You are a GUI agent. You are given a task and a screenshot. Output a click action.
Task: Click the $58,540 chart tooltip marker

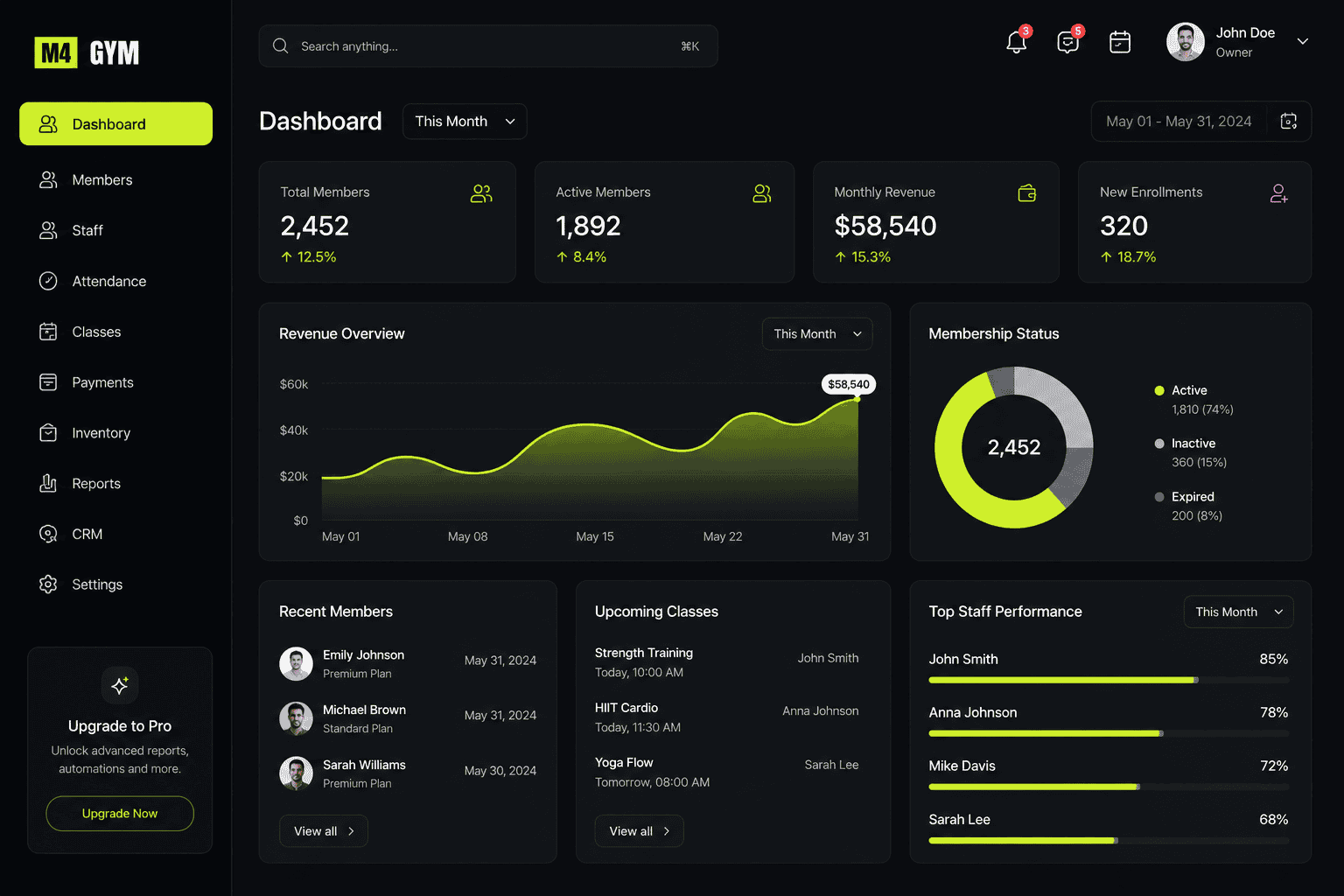tap(849, 384)
